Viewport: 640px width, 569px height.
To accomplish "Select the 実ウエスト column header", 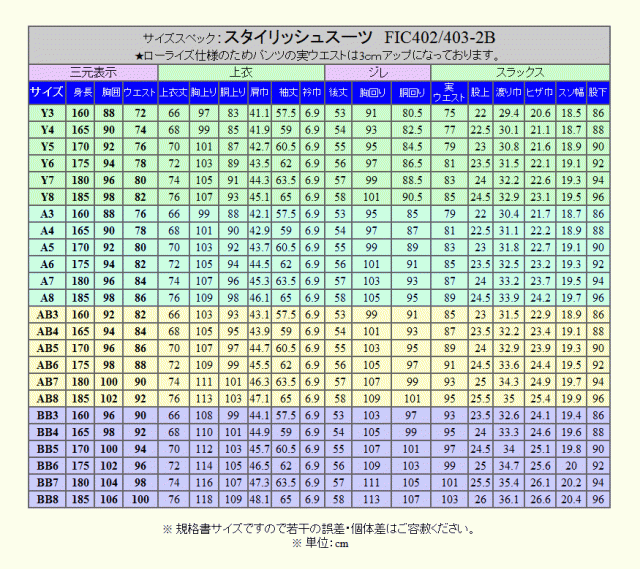I will (x=450, y=92).
